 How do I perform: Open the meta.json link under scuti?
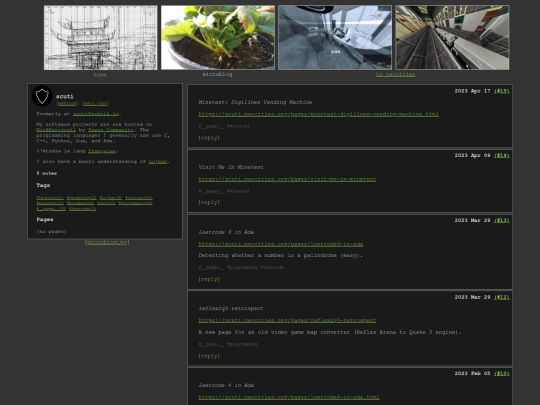(95, 103)
